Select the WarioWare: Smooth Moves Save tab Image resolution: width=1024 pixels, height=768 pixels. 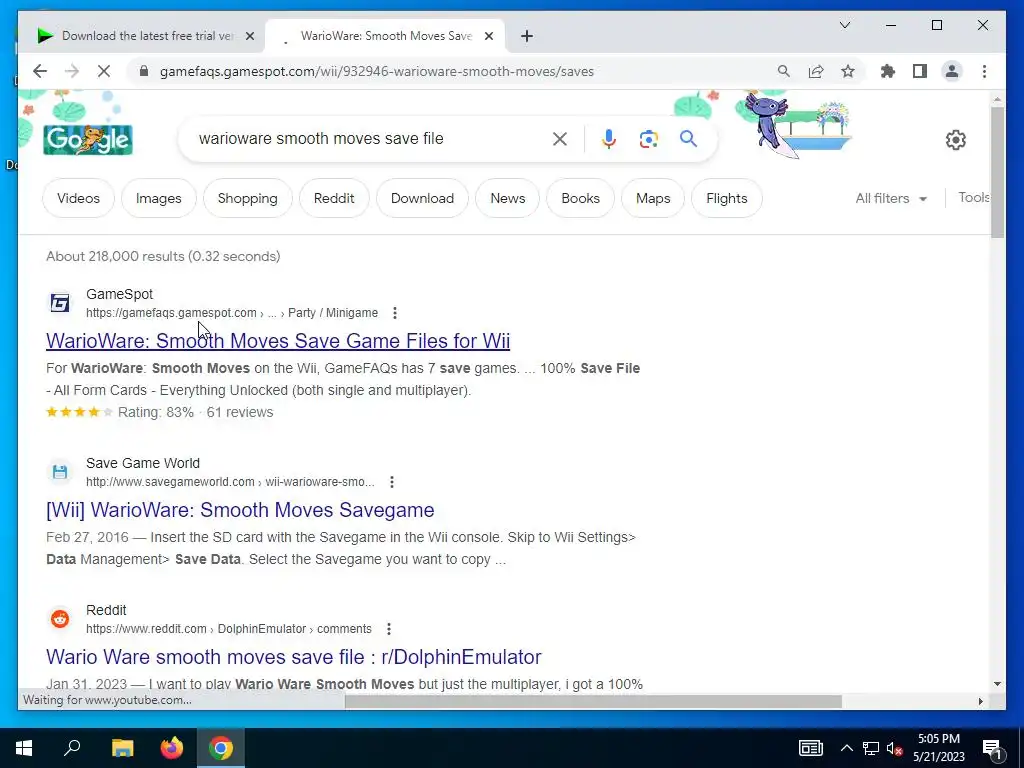pyautogui.click(x=385, y=36)
